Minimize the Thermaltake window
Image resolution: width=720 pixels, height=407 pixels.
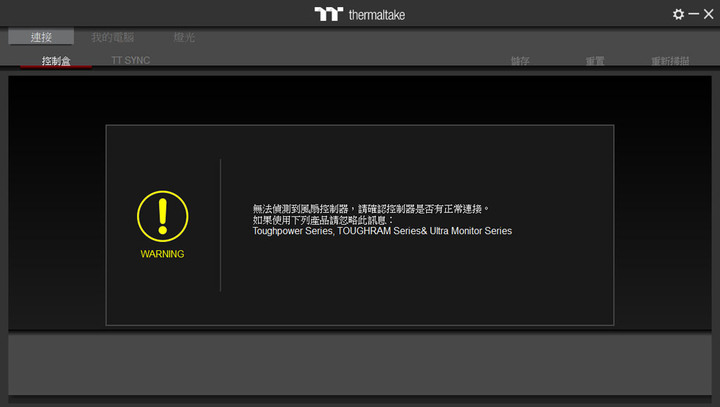(x=694, y=14)
